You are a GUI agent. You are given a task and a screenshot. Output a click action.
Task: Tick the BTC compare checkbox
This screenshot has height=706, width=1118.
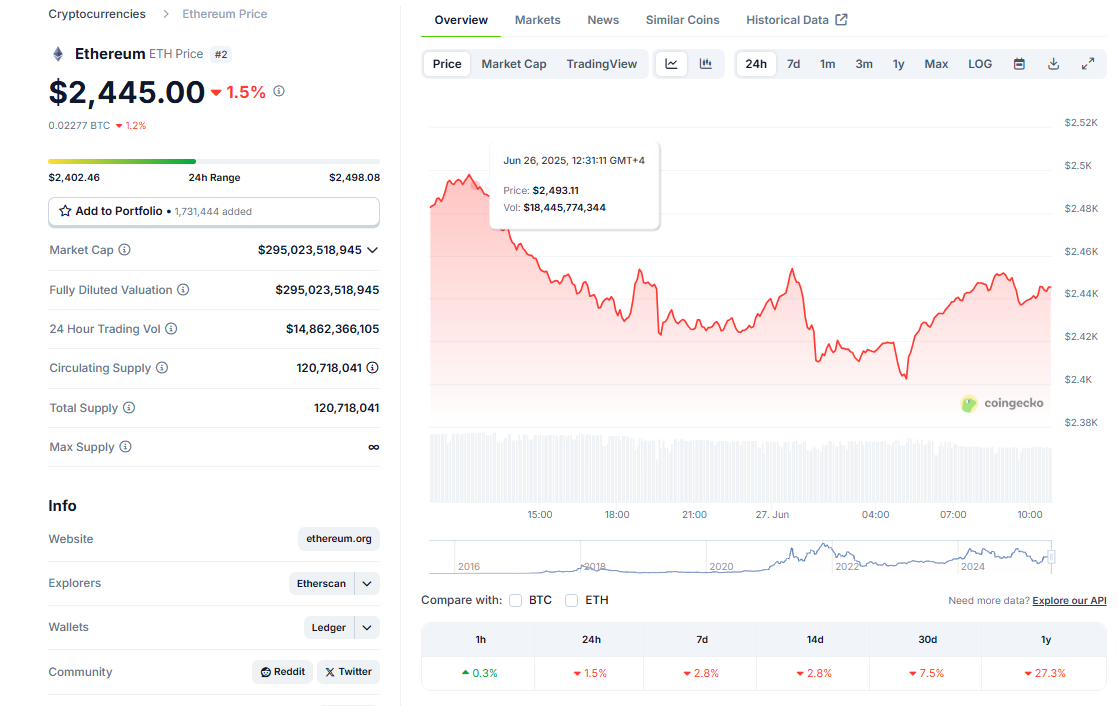516,600
